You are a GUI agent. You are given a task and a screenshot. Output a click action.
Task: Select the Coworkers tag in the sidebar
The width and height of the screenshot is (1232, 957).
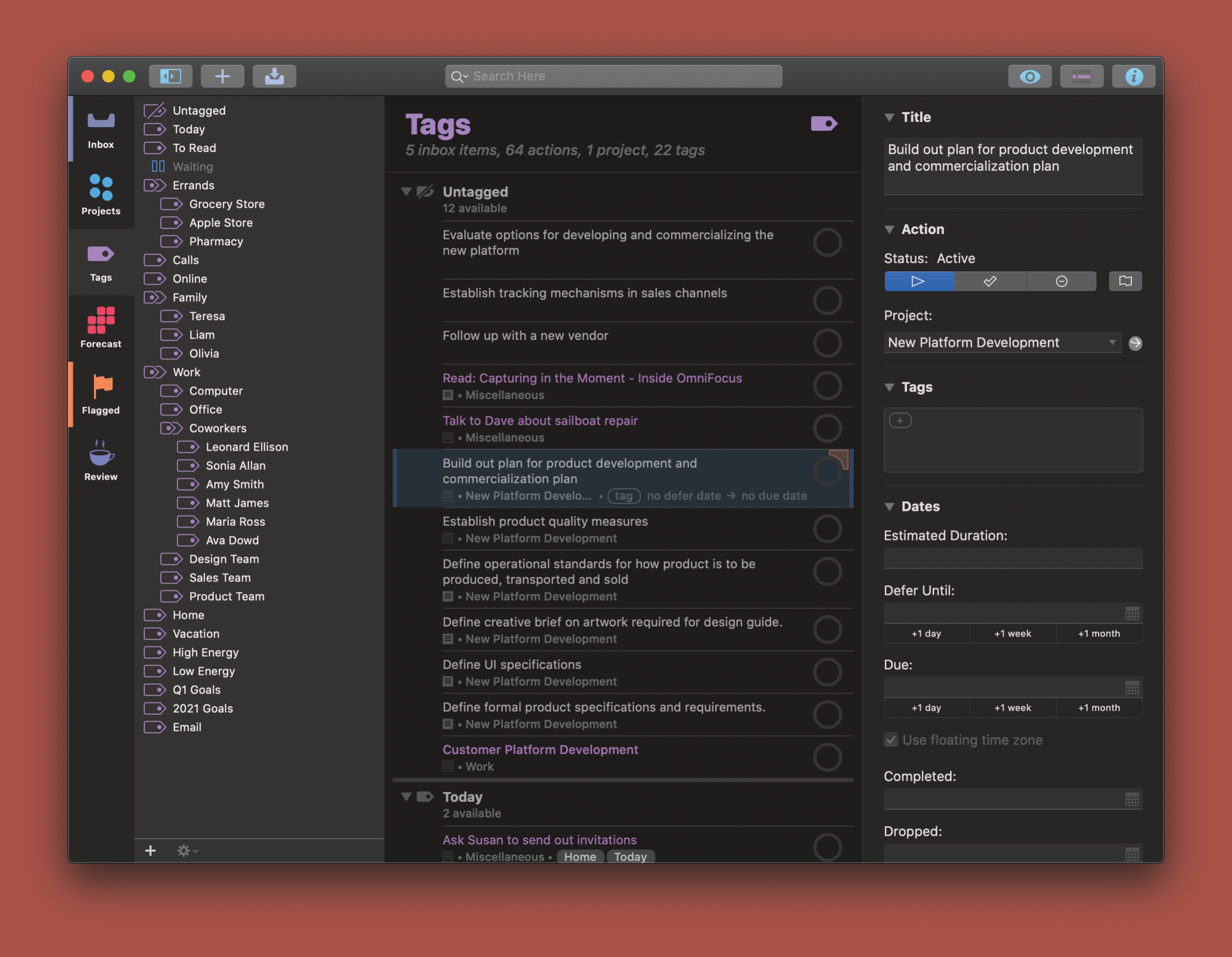(x=218, y=428)
